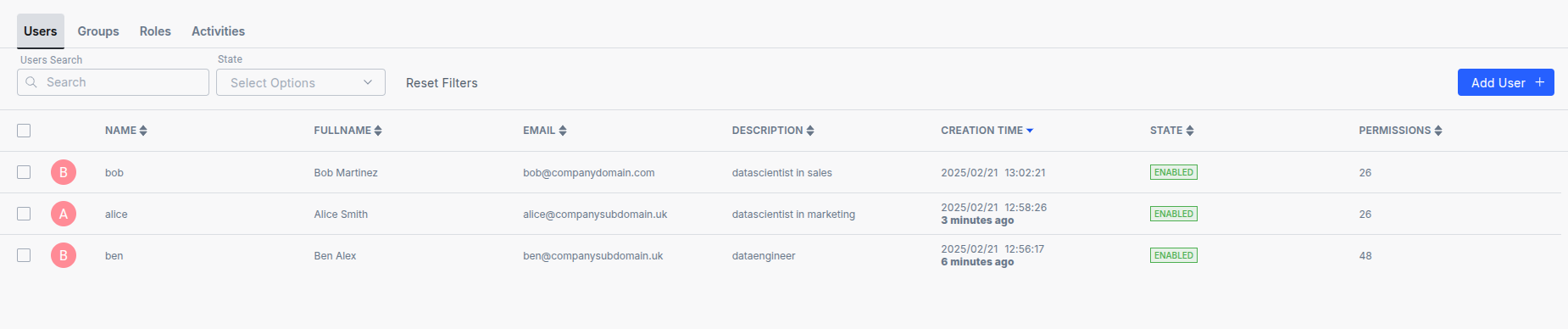Click alice's avatar circle with letter A

click(64, 214)
